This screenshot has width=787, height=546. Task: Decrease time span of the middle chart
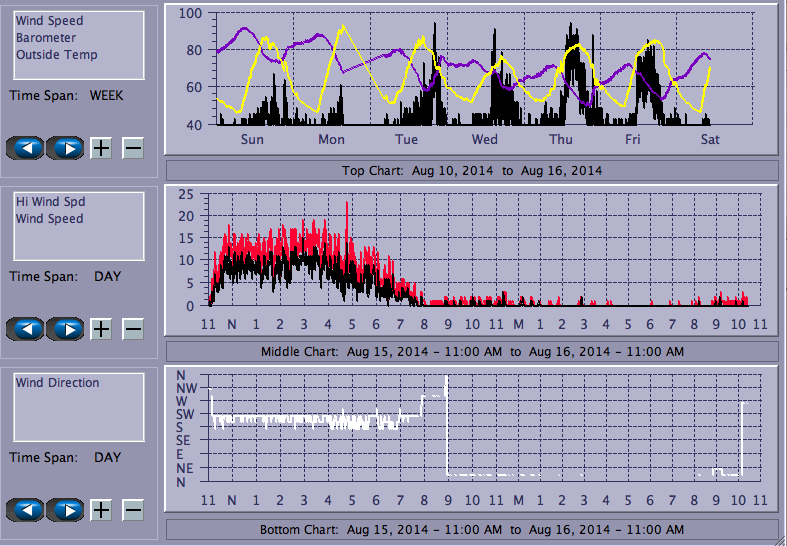point(133,329)
